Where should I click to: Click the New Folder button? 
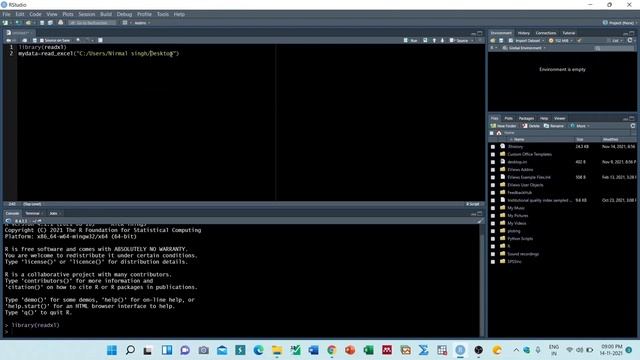tap(503, 126)
